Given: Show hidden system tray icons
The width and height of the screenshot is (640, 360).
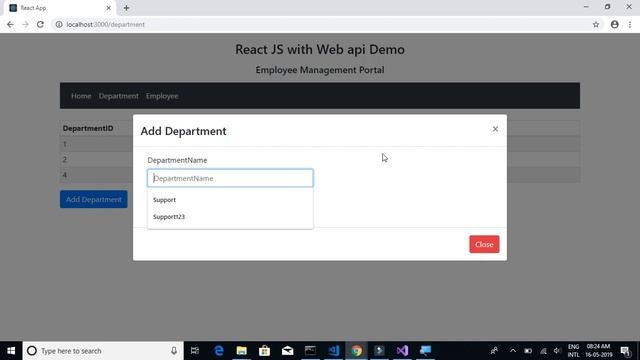Looking at the screenshot, I should [x=513, y=351].
